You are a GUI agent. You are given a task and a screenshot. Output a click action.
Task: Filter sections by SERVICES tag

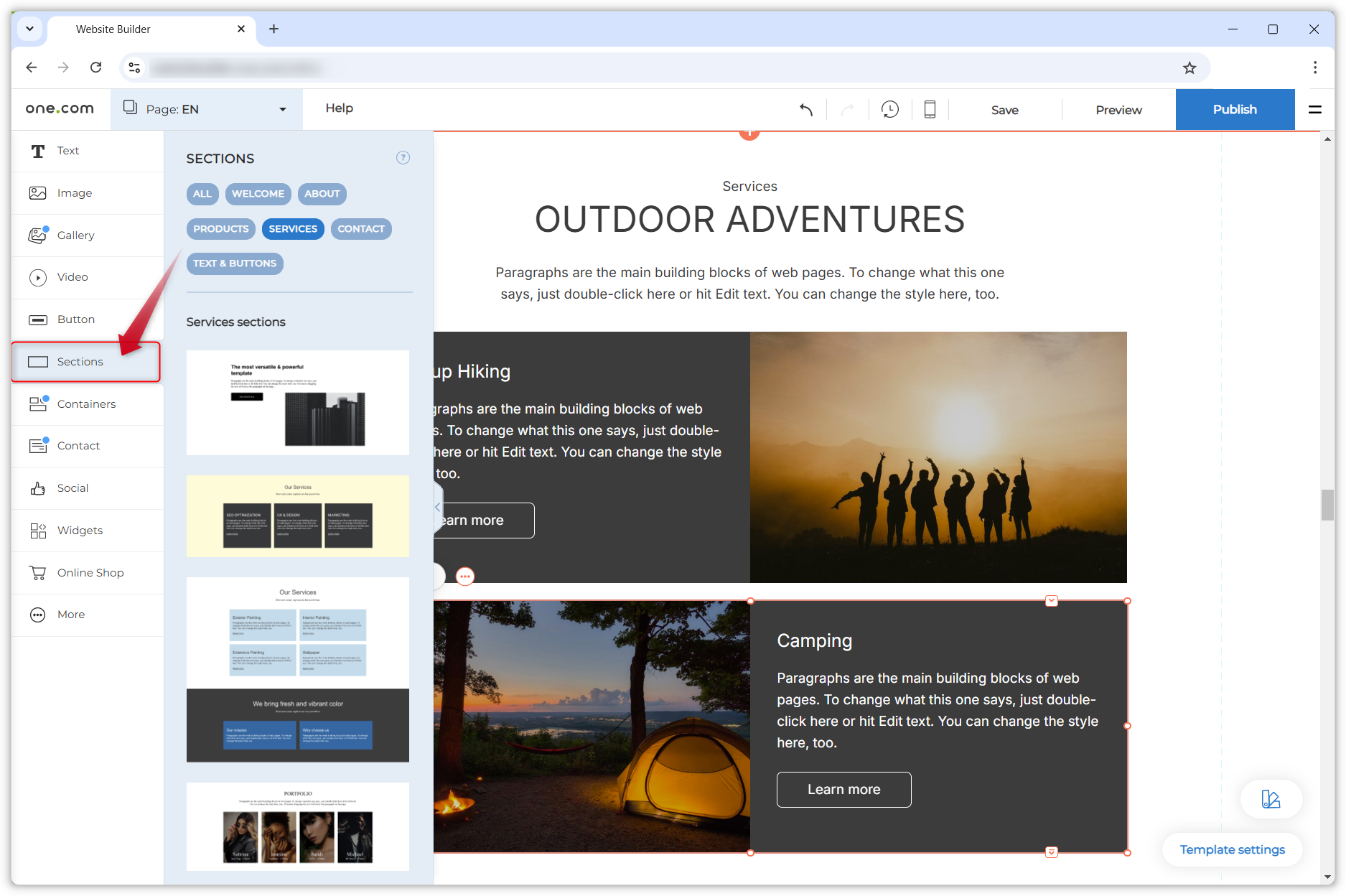(x=293, y=229)
